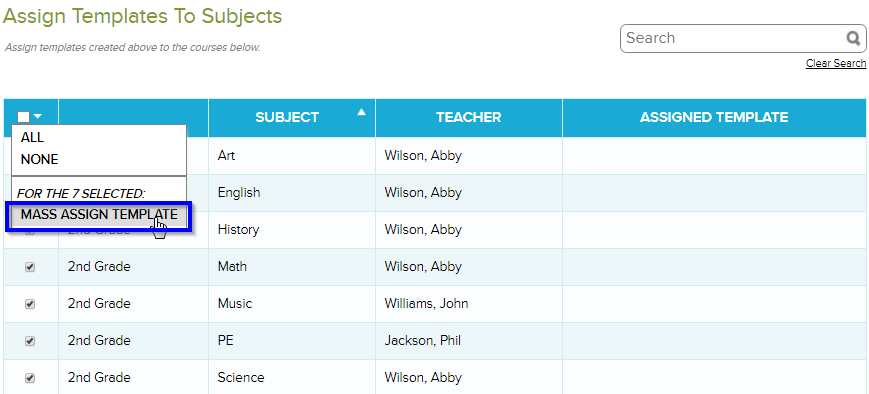Click the magnifying glass search icon
Image resolution: width=869 pixels, height=394 pixels.
pos(853,38)
